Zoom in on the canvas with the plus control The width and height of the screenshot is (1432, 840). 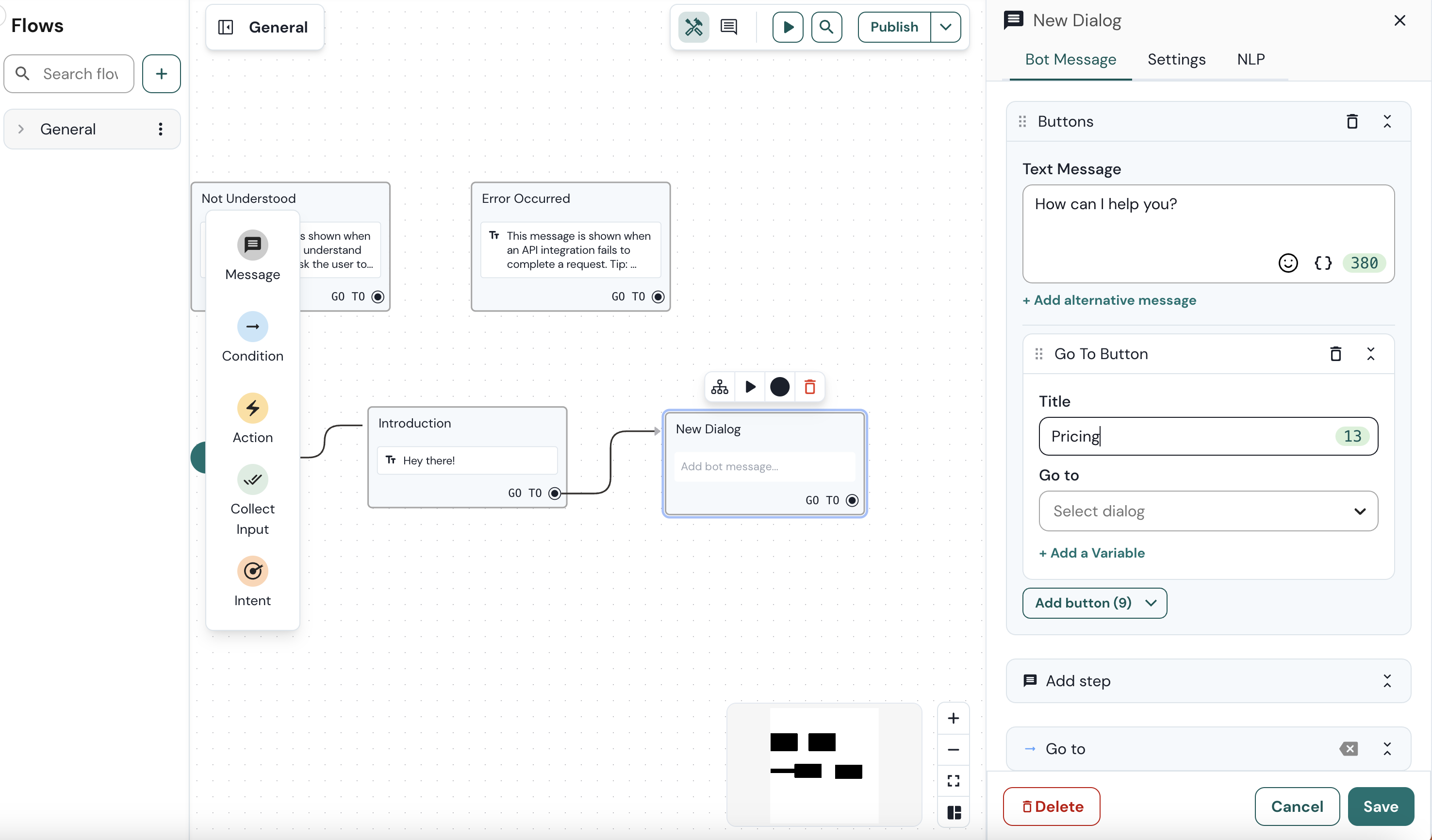pos(953,718)
